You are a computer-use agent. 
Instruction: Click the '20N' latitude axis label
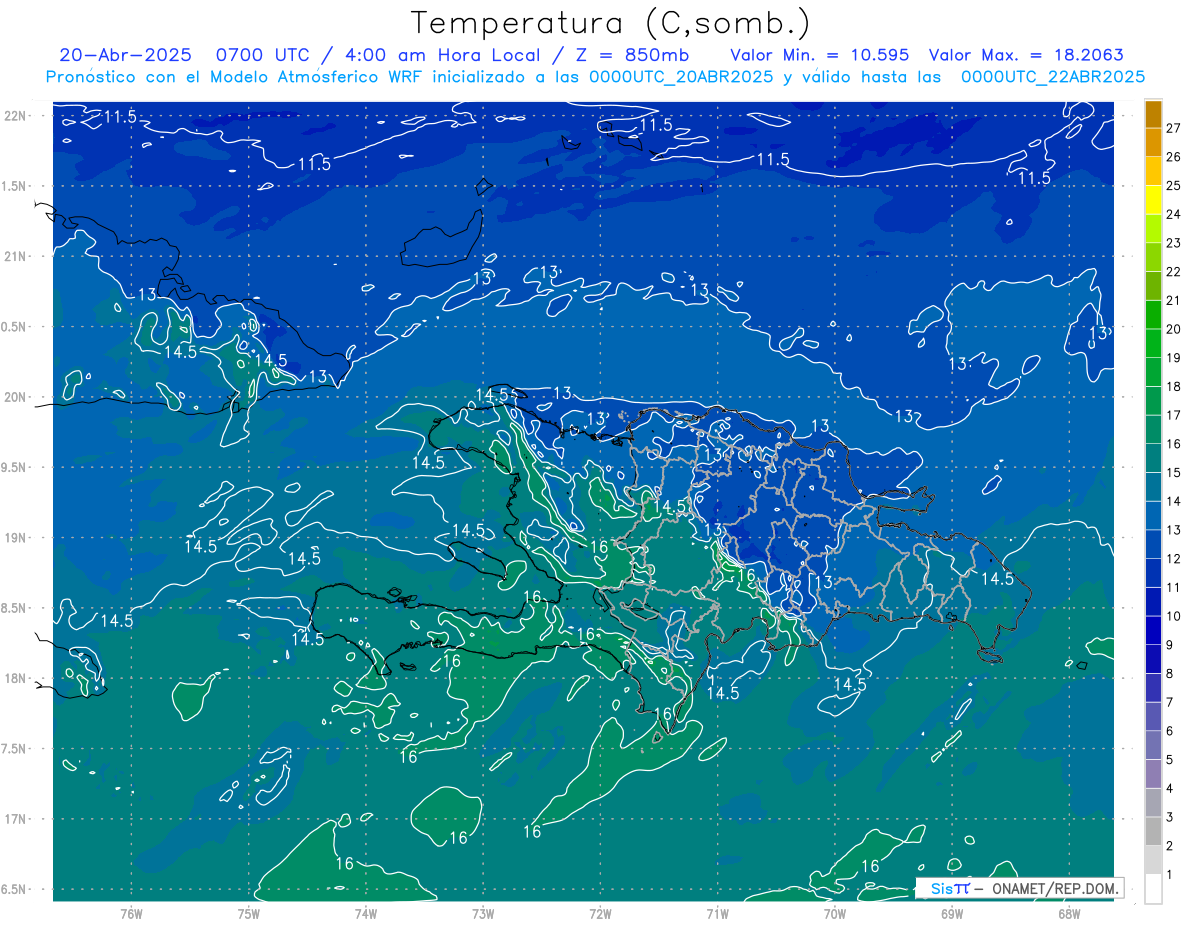tap(17, 397)
